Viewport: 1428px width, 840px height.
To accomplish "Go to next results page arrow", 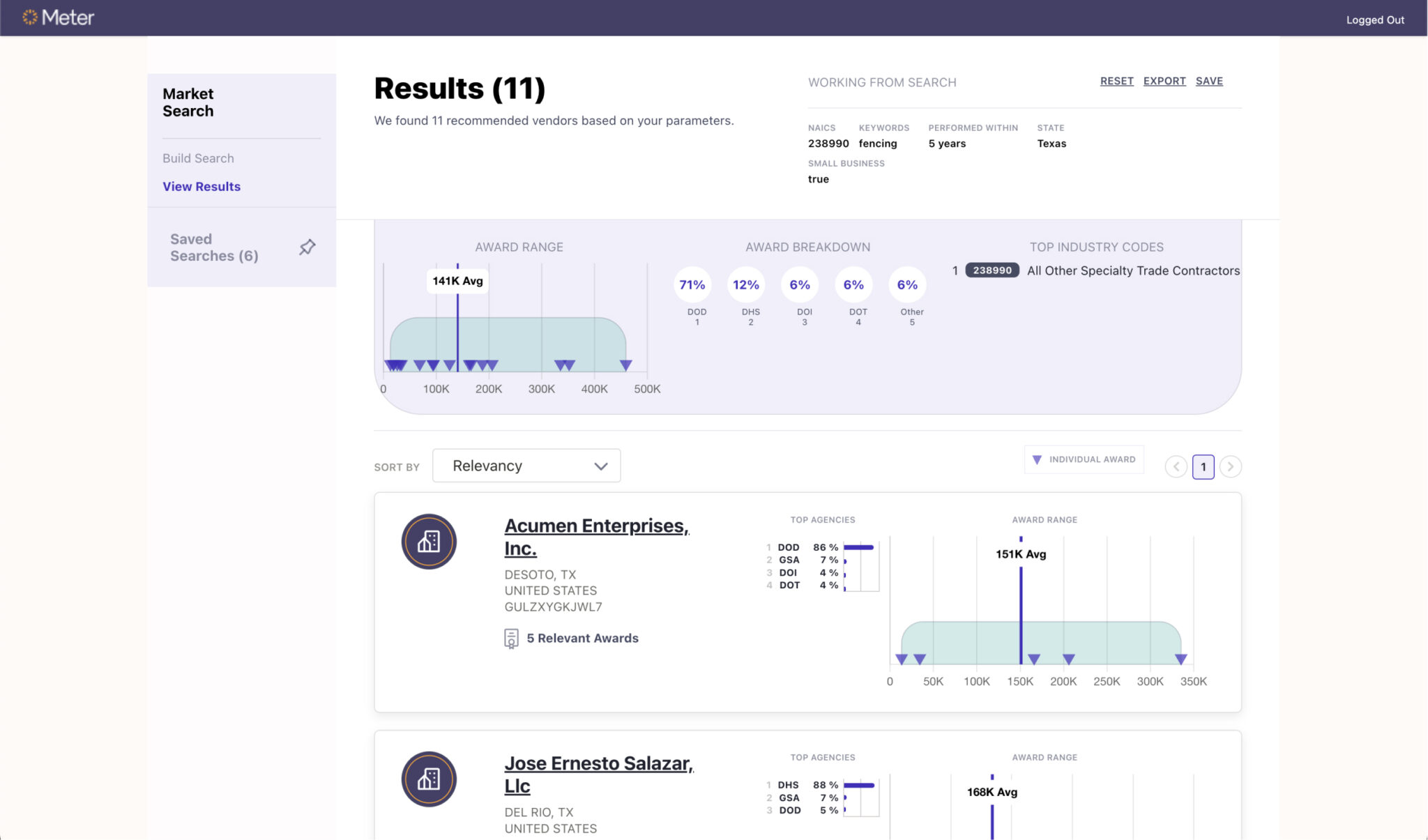I will click(1231, 466).
